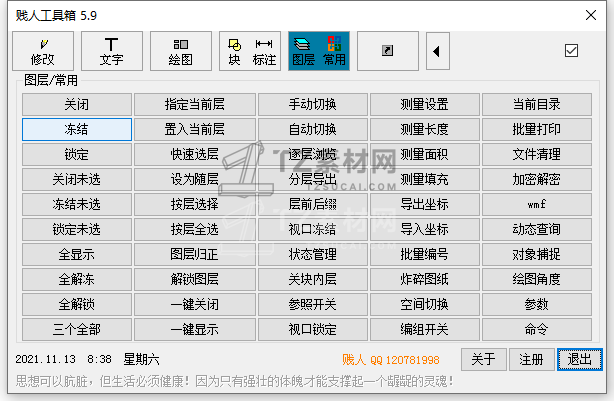614x401 pixels.
Task: Click 冻结未选 button
Action: [x=77, y=205]
